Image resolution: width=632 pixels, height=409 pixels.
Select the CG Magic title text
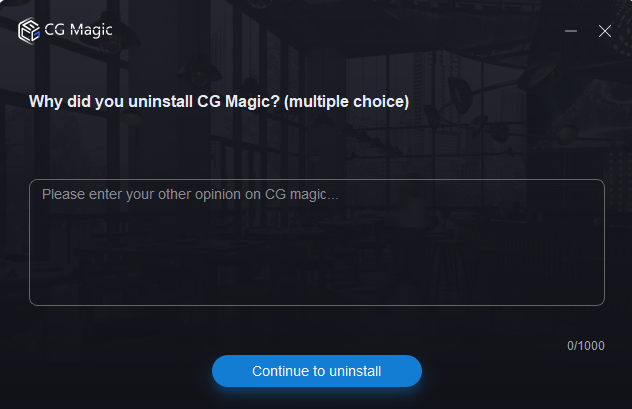[79, 30]
